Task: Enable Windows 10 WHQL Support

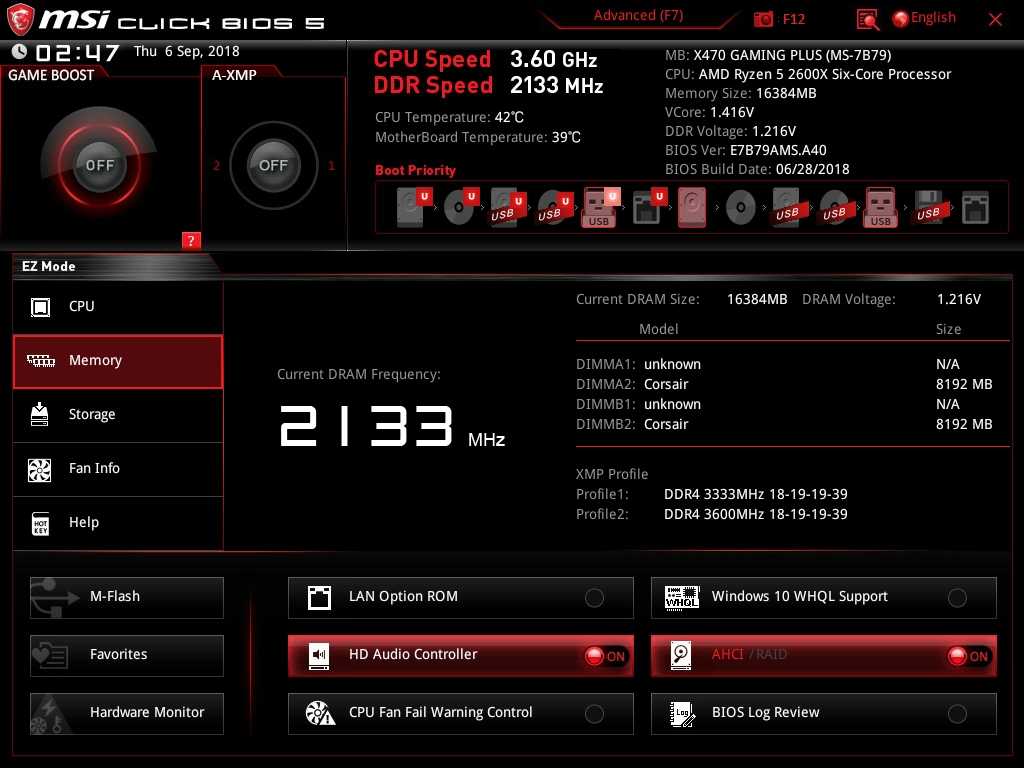Action: pos(957,598)
